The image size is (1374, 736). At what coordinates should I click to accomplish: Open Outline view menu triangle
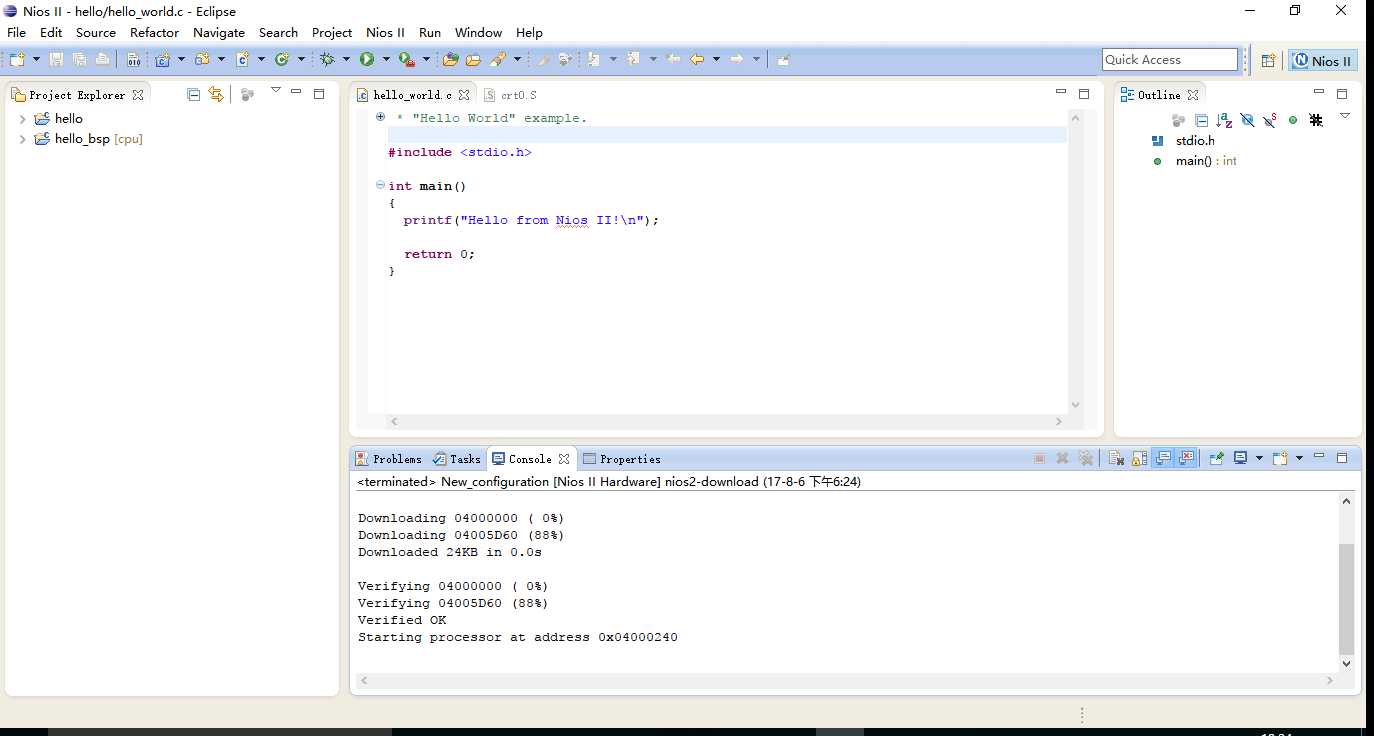click(1345, 116)
